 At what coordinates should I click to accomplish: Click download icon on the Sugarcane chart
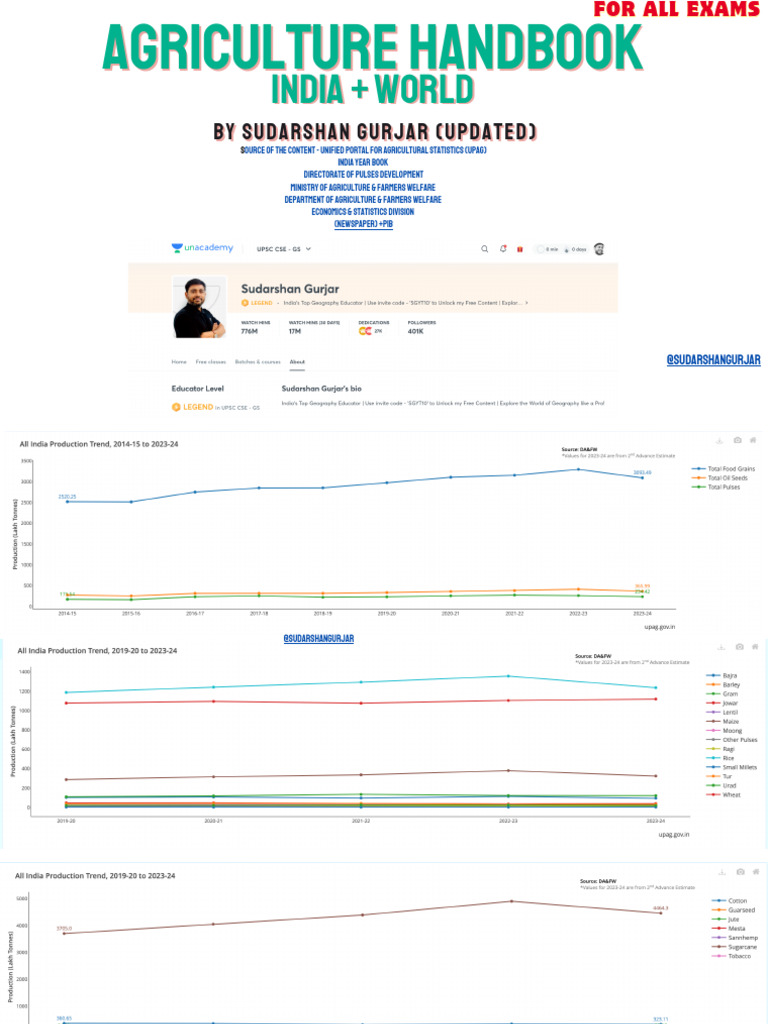(x=722, y=872)
